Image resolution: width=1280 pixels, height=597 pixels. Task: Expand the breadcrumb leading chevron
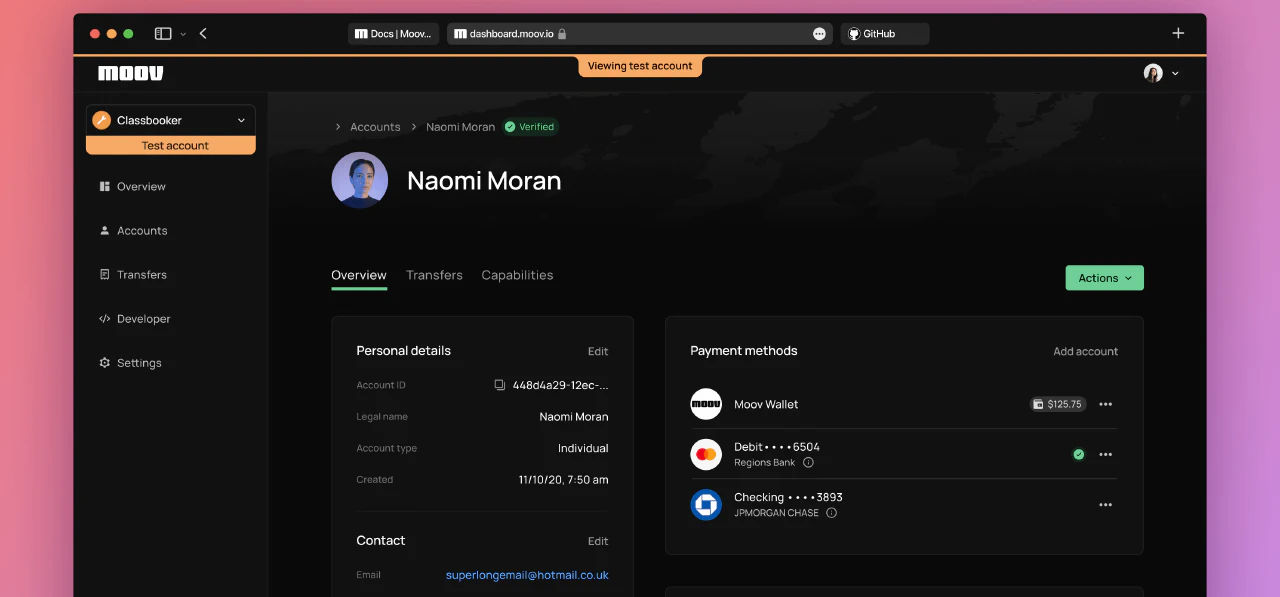pos(338,127)
